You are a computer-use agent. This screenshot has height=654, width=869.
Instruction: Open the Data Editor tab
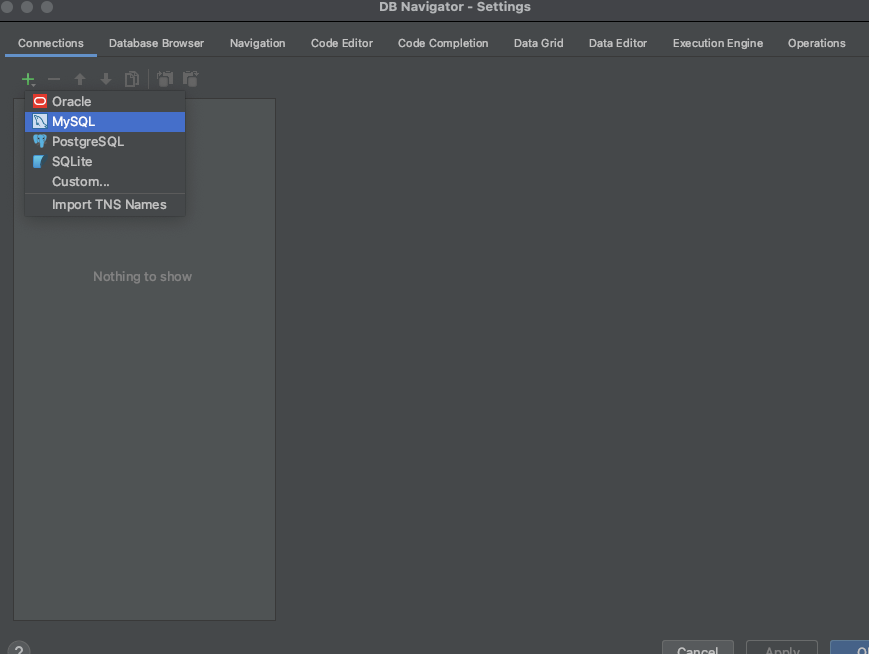[617, 43]
